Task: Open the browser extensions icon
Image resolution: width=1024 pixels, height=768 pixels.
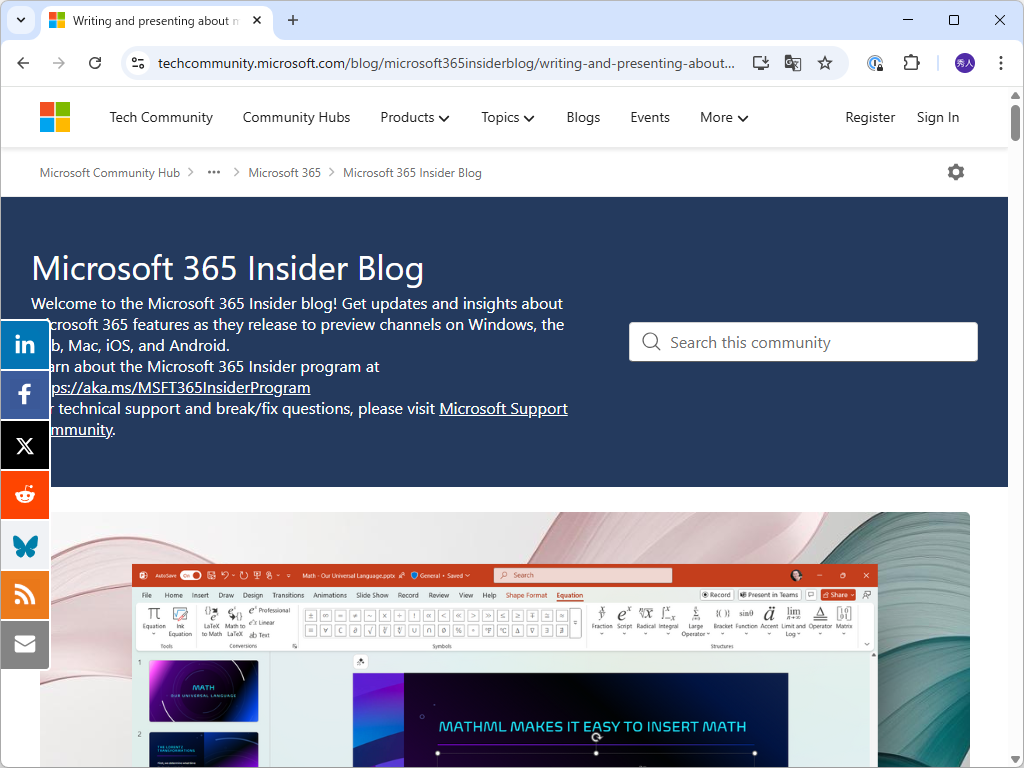Action: tap(911, 62)
